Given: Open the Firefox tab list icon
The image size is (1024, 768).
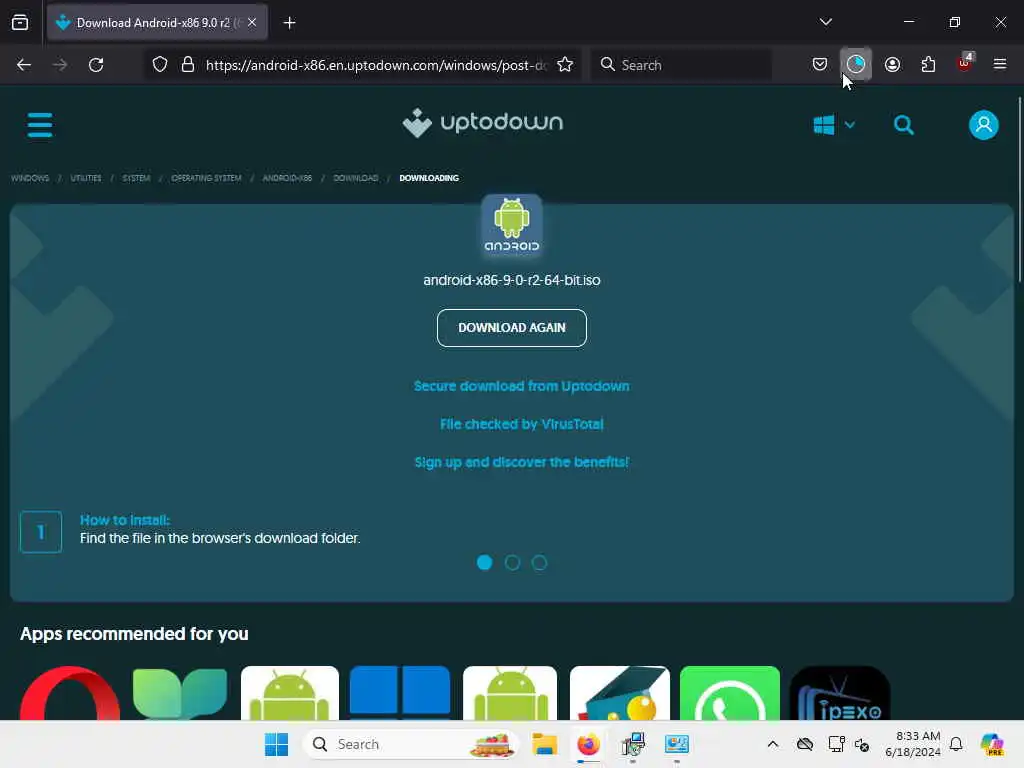Looking at the screenshot, I should [20, 23].
